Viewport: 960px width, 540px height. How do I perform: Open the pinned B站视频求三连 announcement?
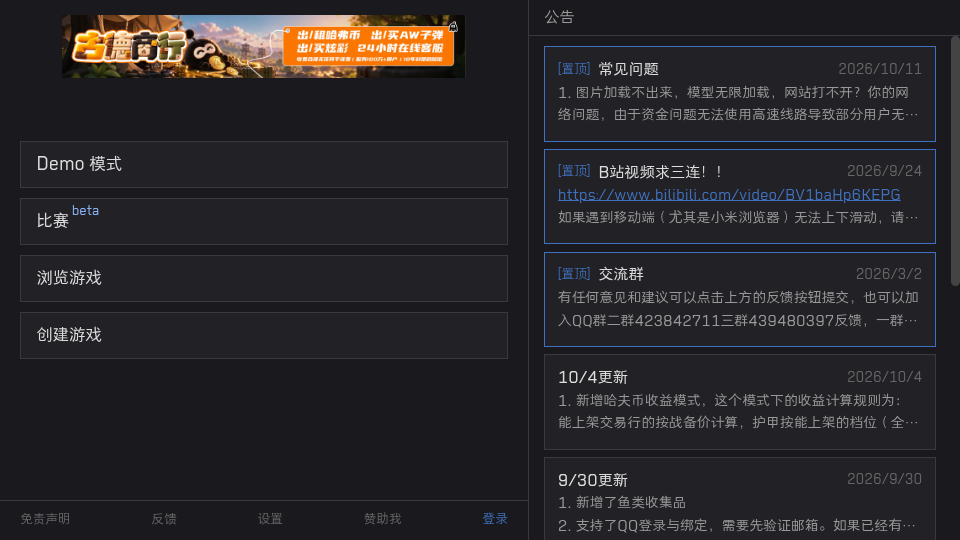(x=740, y=196)
